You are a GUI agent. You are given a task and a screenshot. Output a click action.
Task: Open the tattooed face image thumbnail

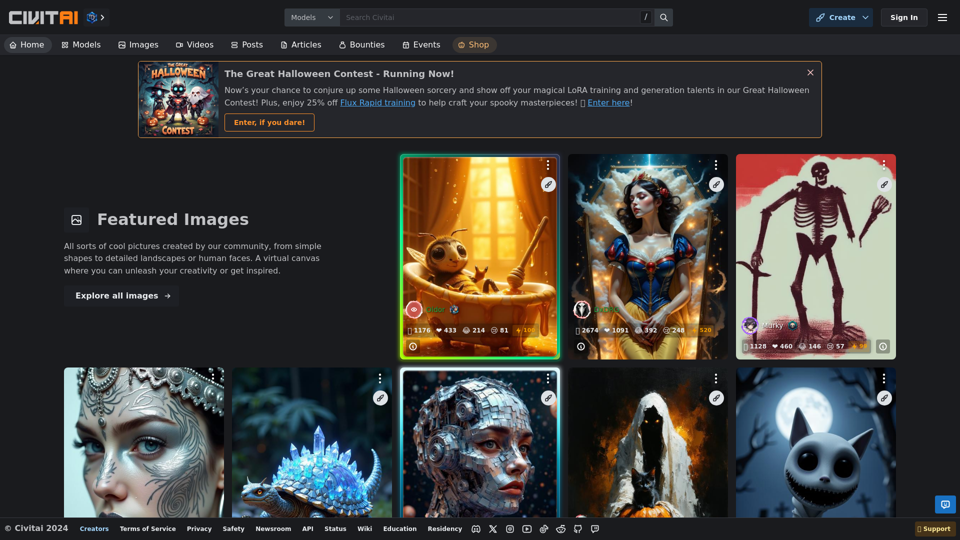click(x=144, y=443)
